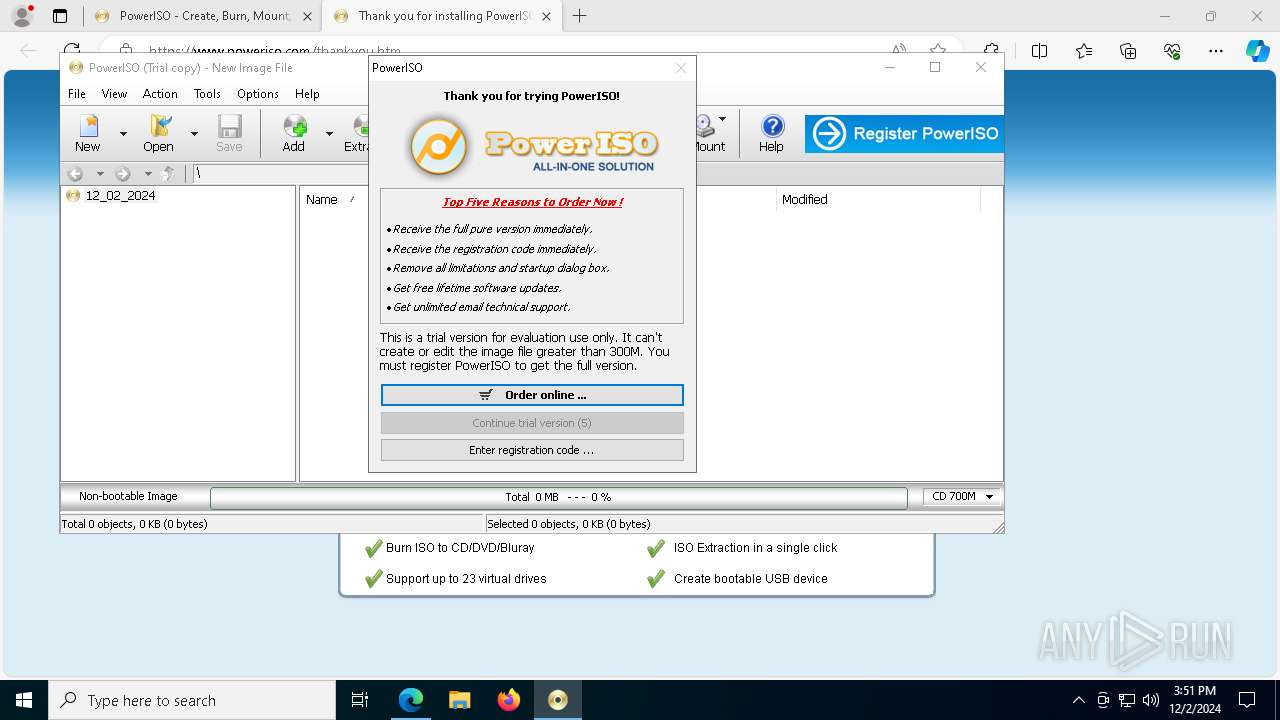This screenshot has width=1280, height=720.
Task: Open the New button dropdown arrow
Action: [x=123, y=134]
